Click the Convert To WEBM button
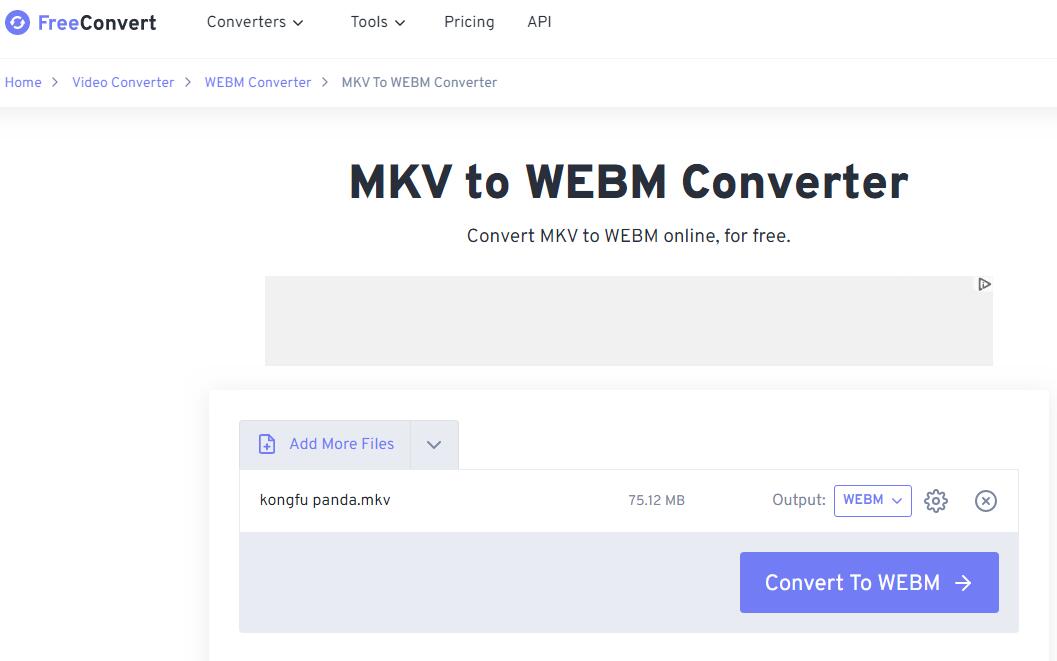The height and width of the screenshot is (661, 1057). point(852,583)
